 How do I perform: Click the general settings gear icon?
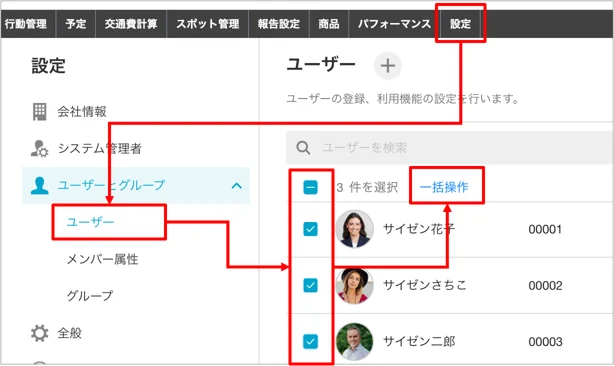click(40, 333)
